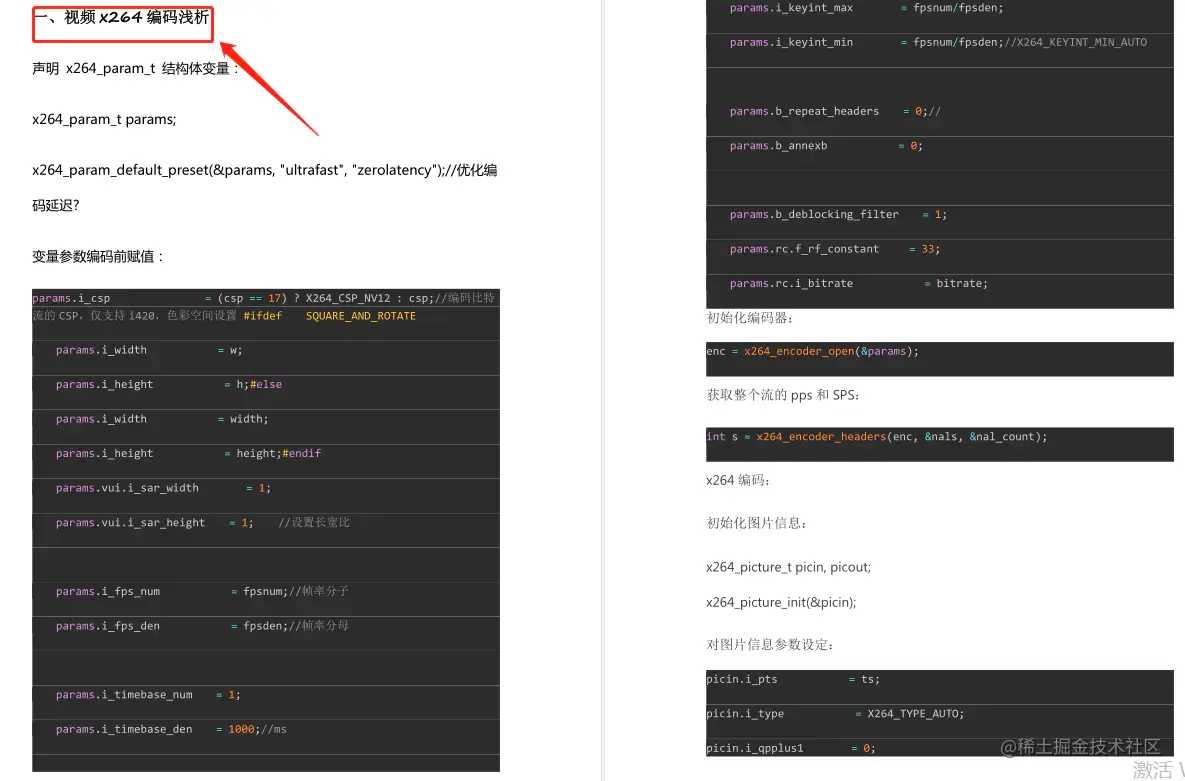Click the heading '视频 x264 编码浅析'
The width and height of the screenshot is (1185, 781).
[136, 17]
